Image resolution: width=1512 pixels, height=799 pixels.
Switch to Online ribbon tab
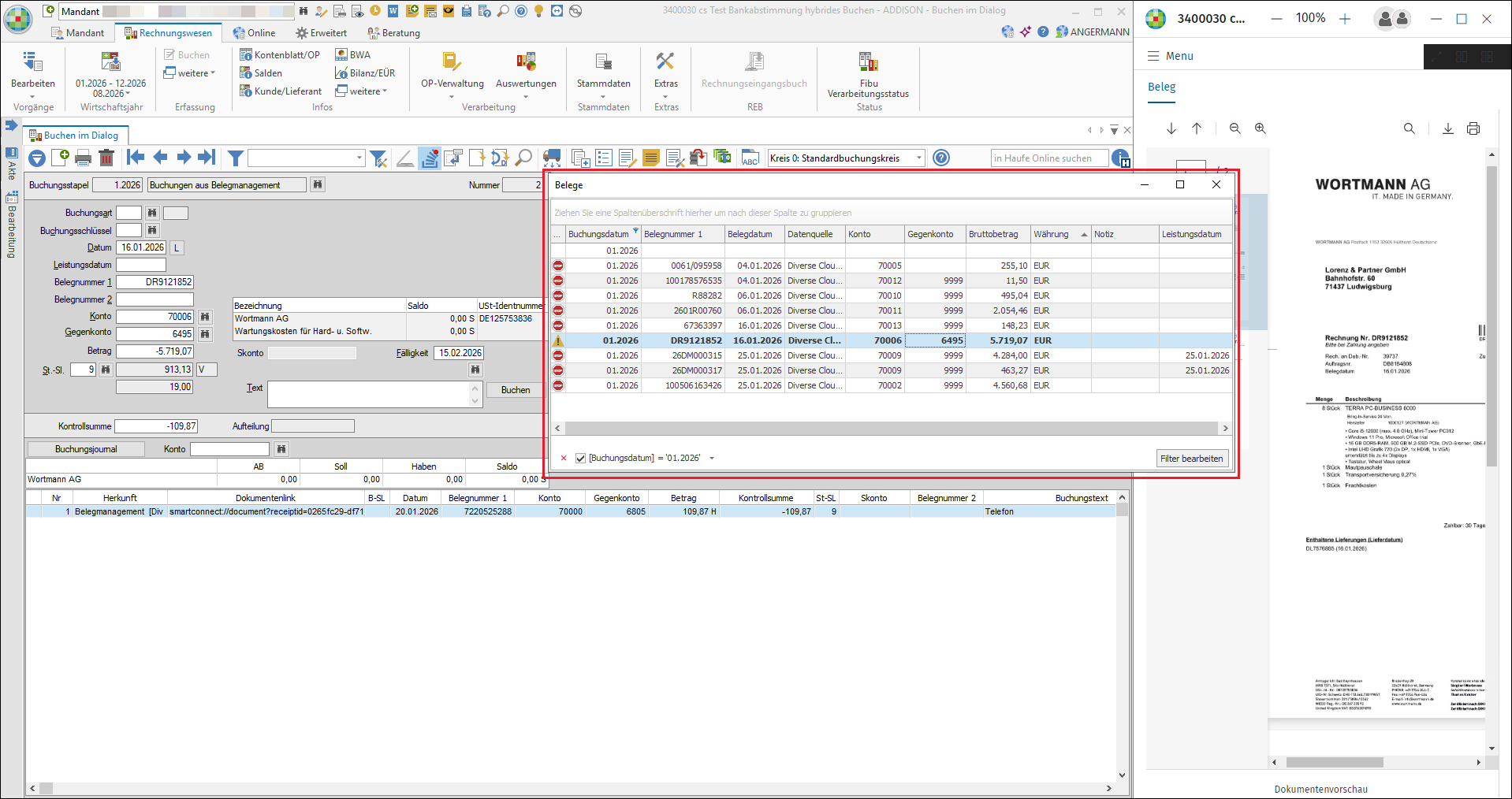pyautogui.click(x=254, y=33)
